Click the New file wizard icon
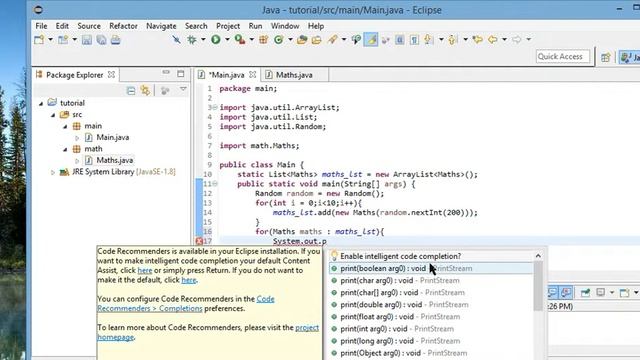Image resolution: width=640 pixels, height=360 pixels. (x=39, y=40)
